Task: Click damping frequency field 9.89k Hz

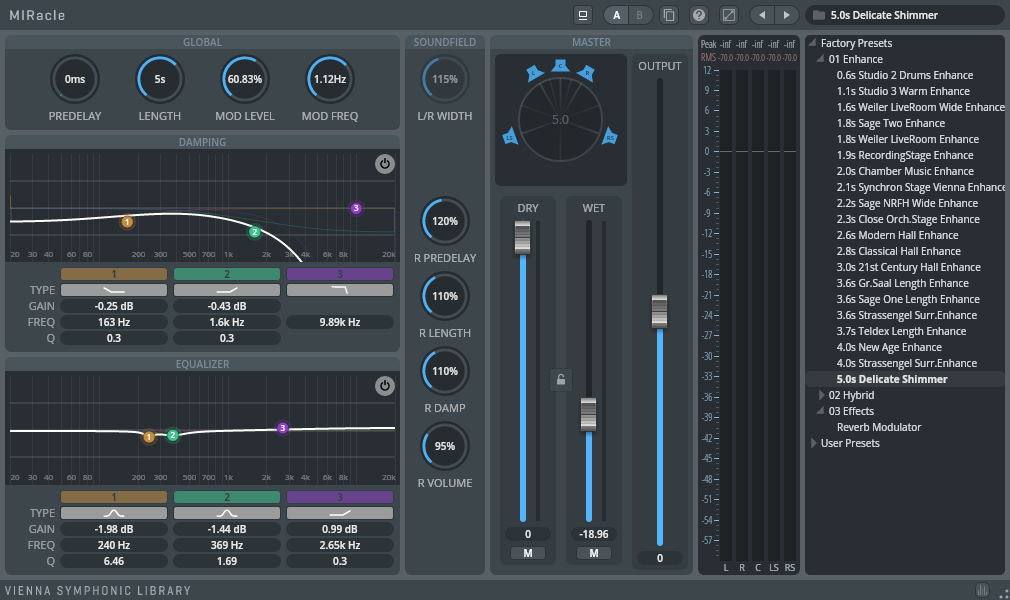Action: pyautogui.click(x=339, y=322)
